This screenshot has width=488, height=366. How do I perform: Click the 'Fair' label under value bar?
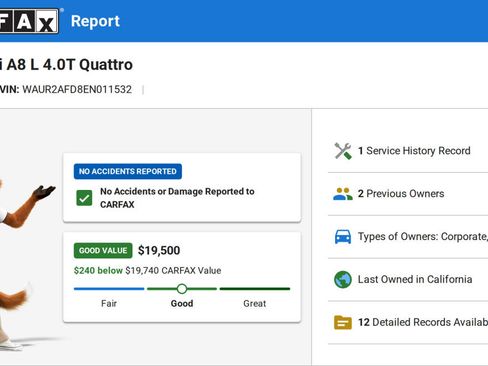109,304
